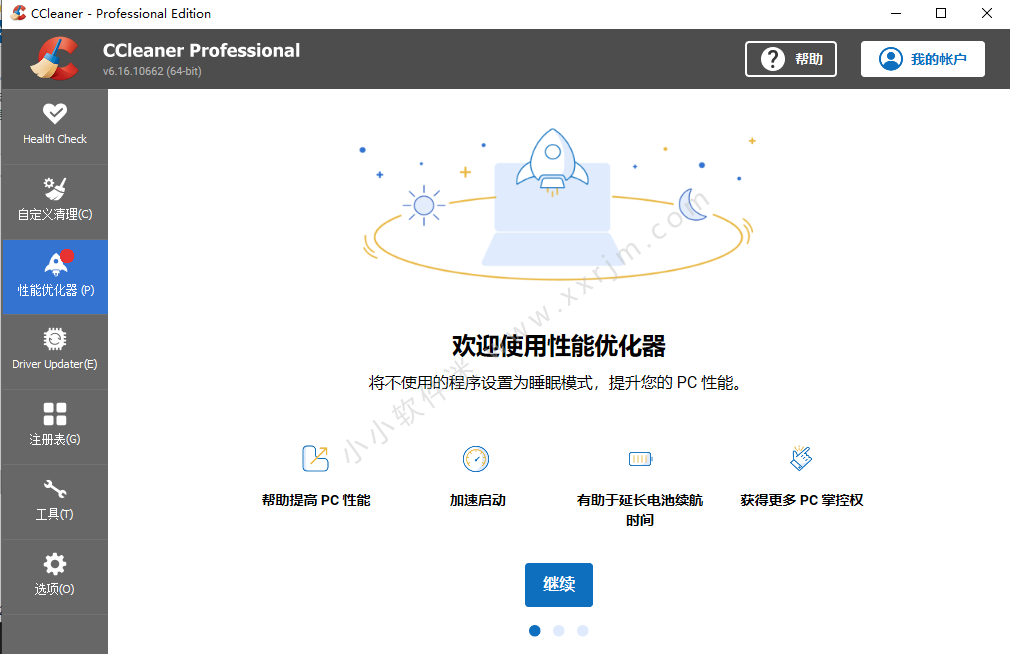
Task: Click the 有助于延长电池续航时间 label
Action: (640, 510)
